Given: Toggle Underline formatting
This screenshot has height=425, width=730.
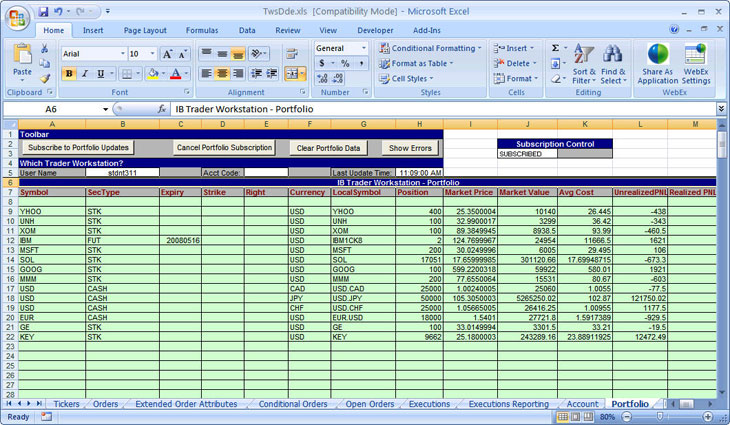Looking at the screenshot, I should click(100, 74).
